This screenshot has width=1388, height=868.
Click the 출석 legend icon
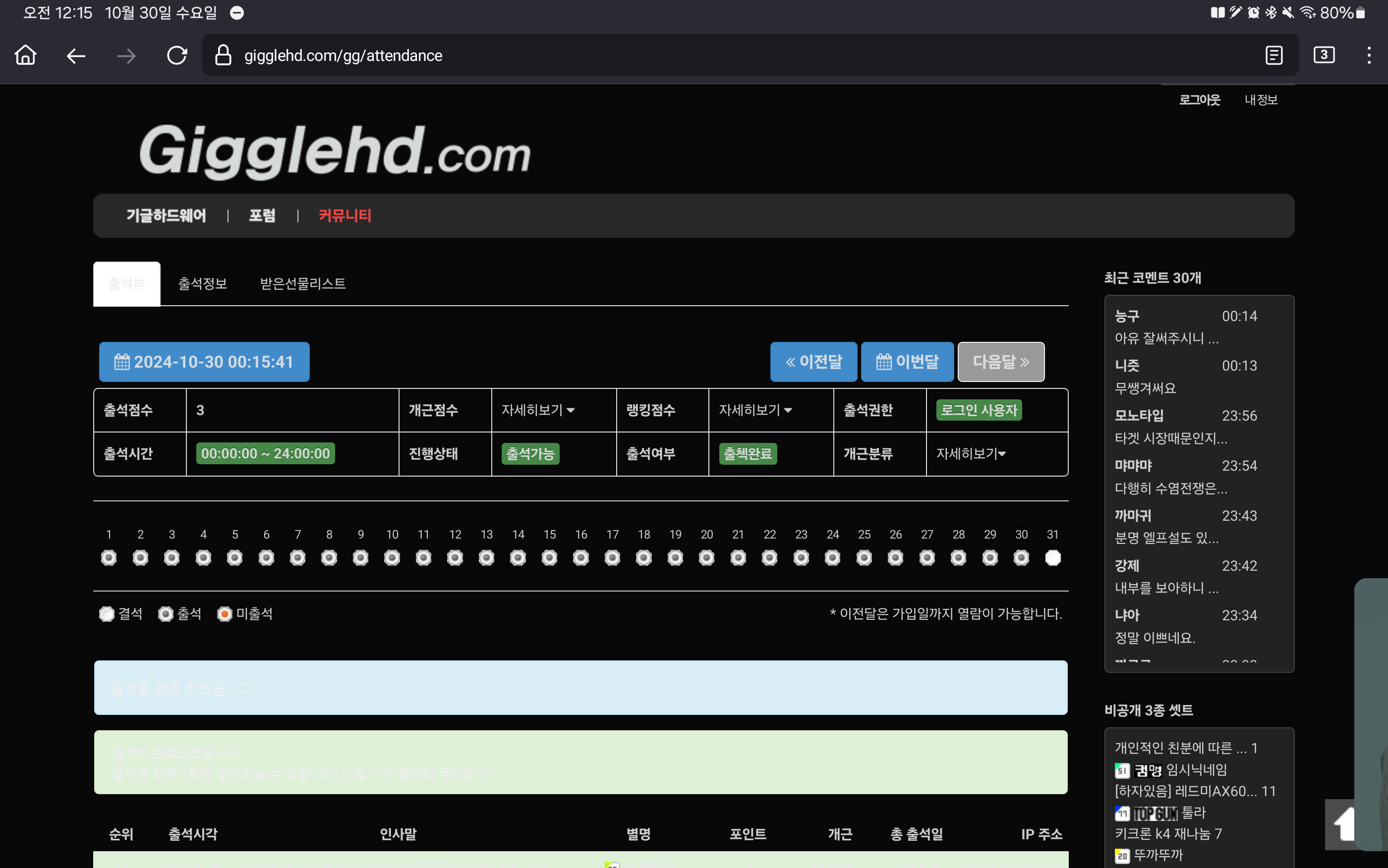tap(166, 614)
